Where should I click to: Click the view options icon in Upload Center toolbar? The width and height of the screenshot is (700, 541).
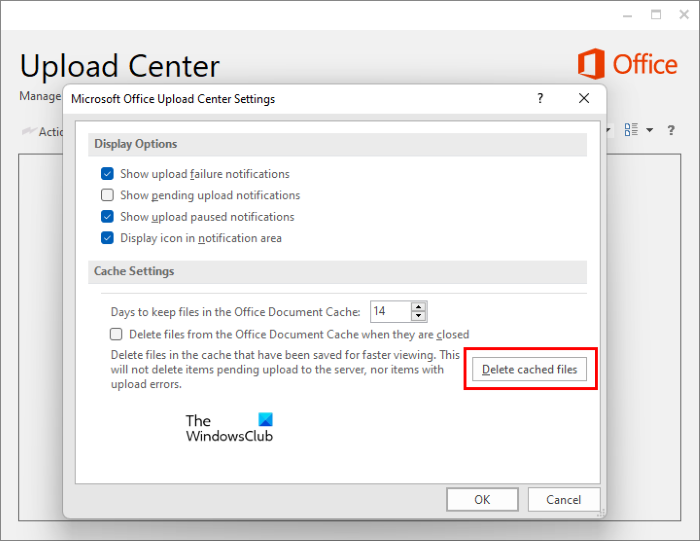pos(631,130)
